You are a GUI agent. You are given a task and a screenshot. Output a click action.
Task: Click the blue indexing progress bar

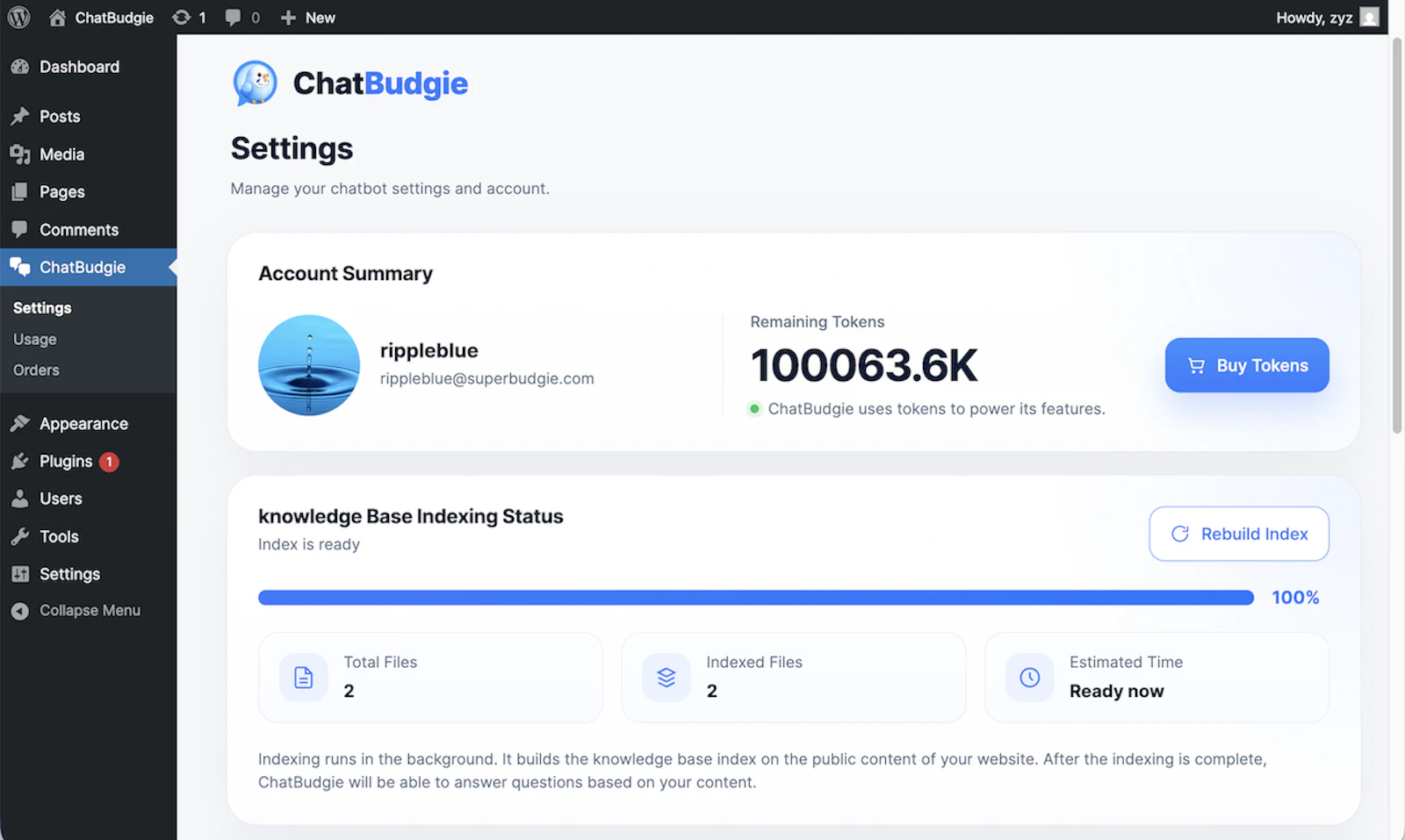point(756,598)
